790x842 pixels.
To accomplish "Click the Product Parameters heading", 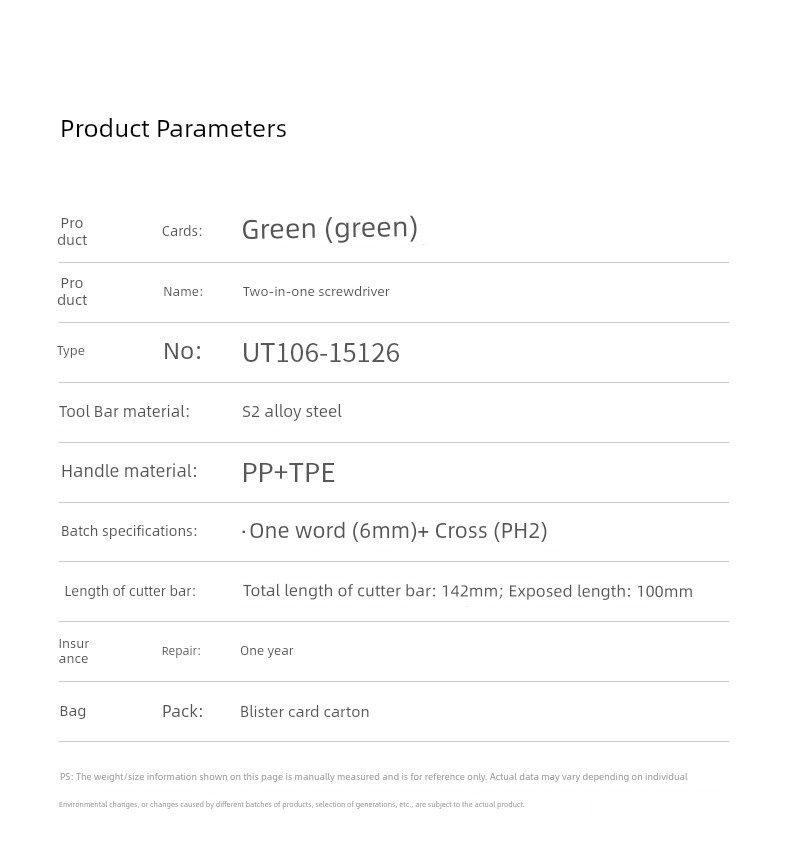I will pos(173,129).
